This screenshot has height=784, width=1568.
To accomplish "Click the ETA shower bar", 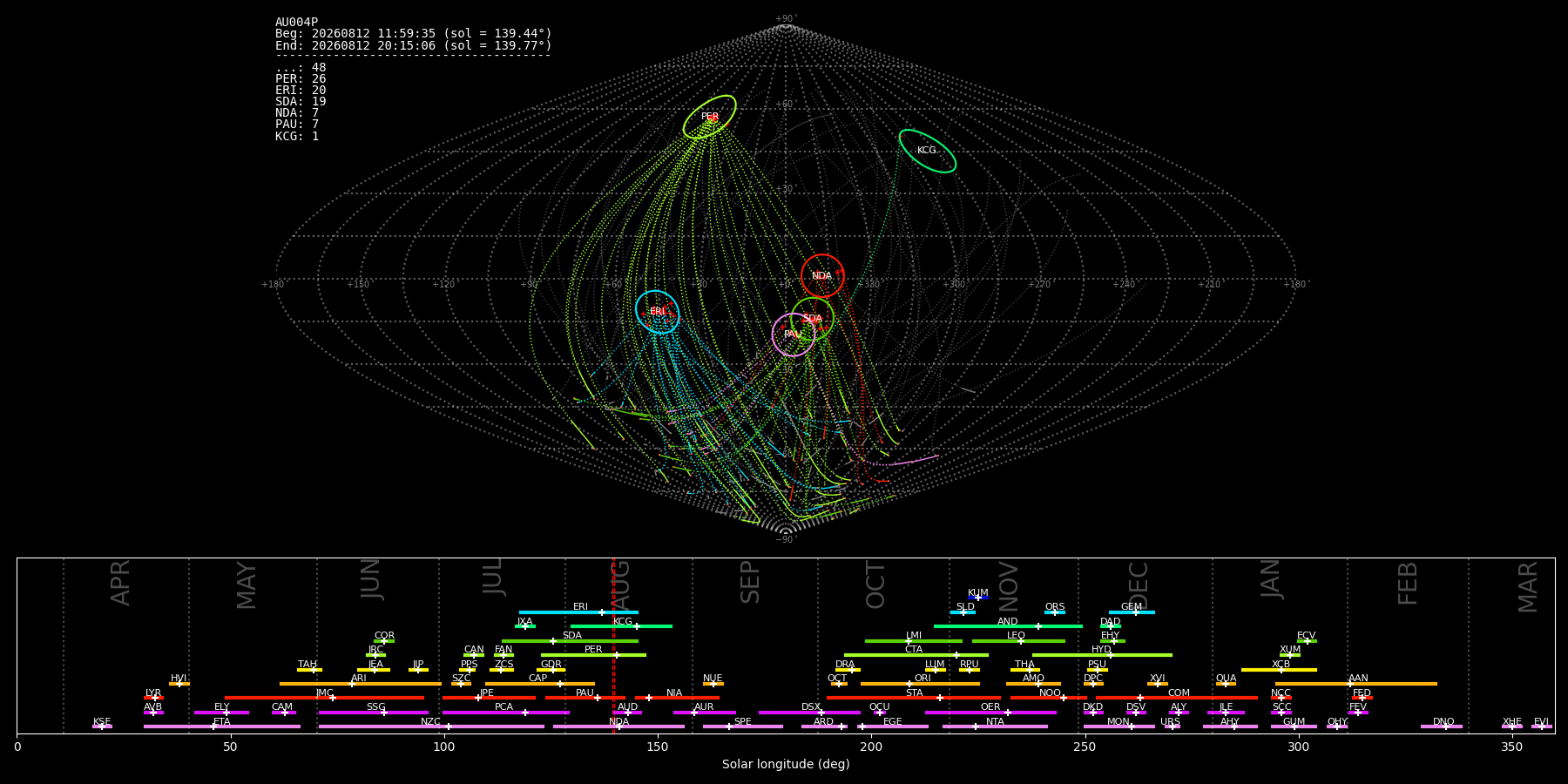I will [222, 727].
